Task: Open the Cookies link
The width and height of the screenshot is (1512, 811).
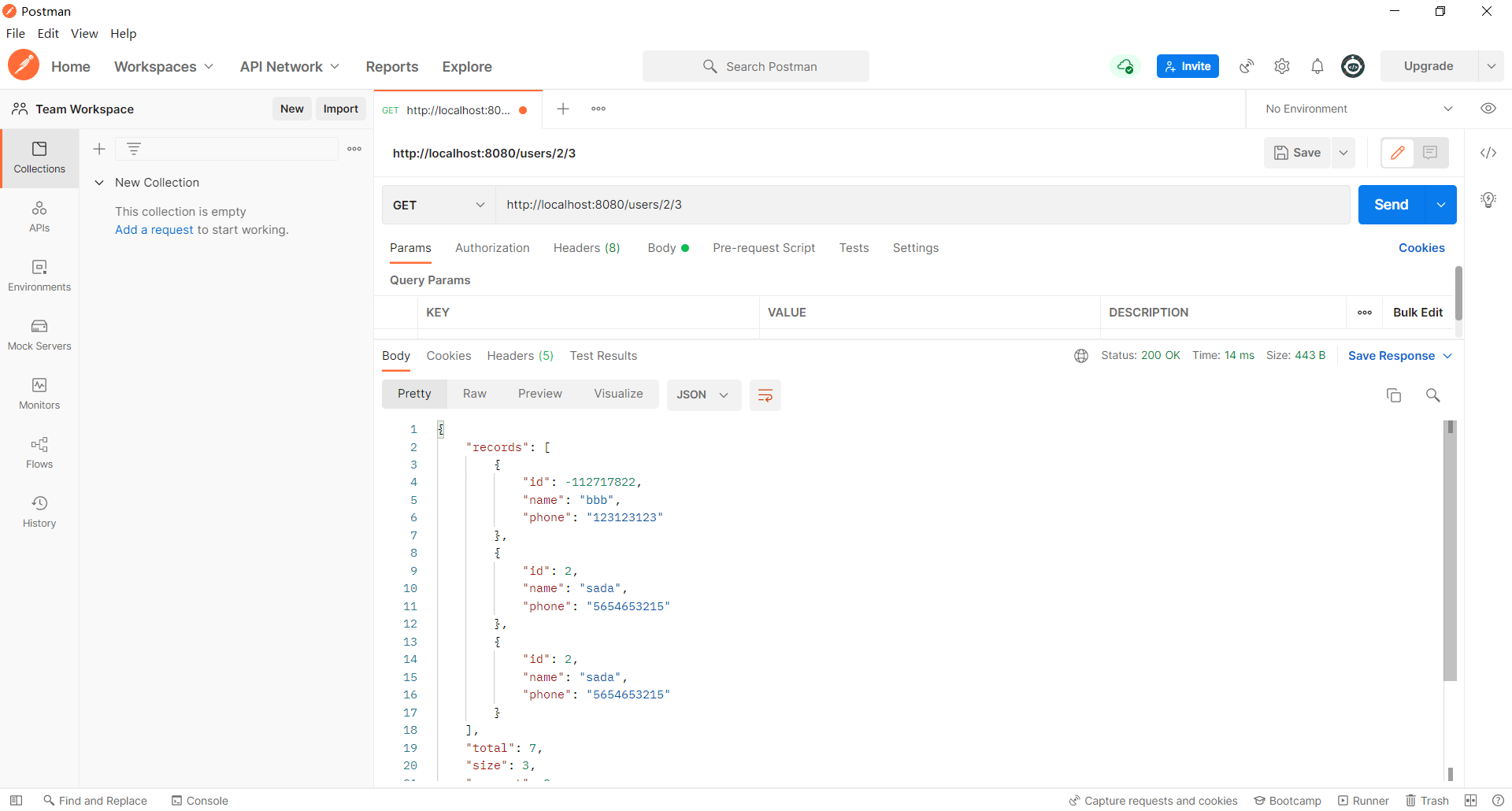Action: 1421,248
